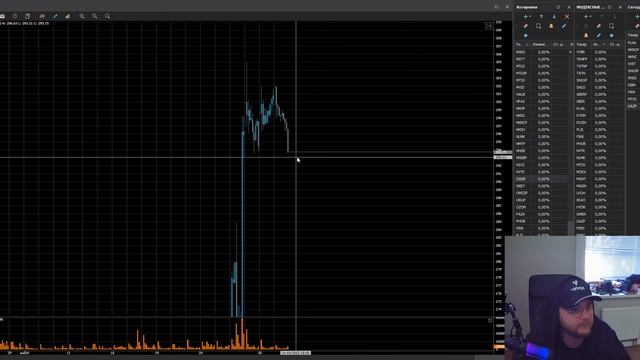Zoom out on the chart

[95, 16]
